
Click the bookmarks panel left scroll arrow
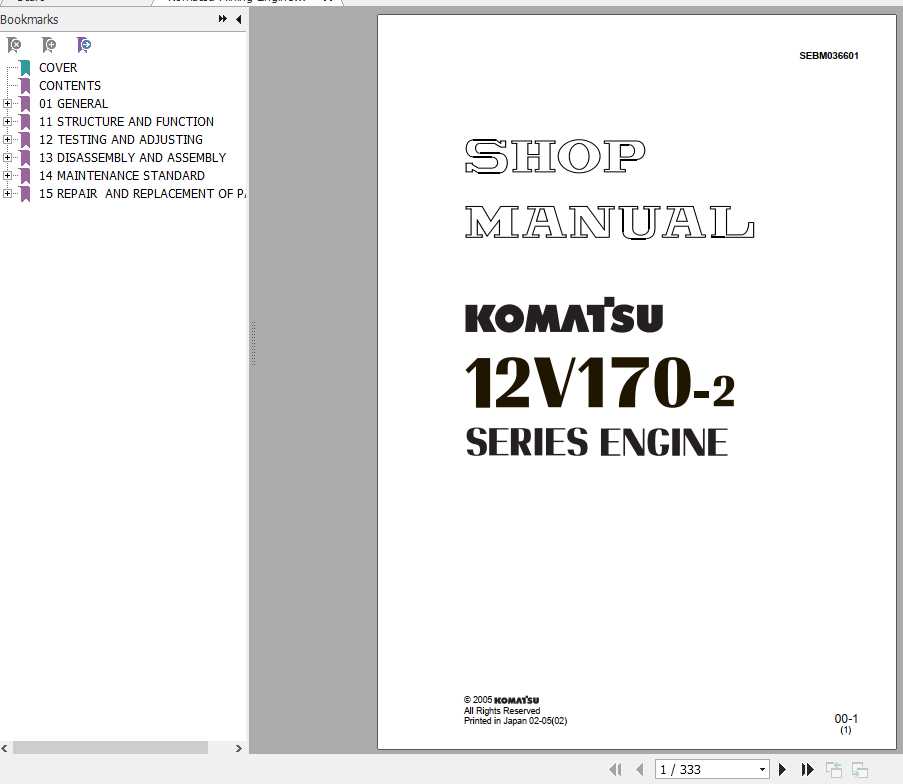(x=5, y=748)
